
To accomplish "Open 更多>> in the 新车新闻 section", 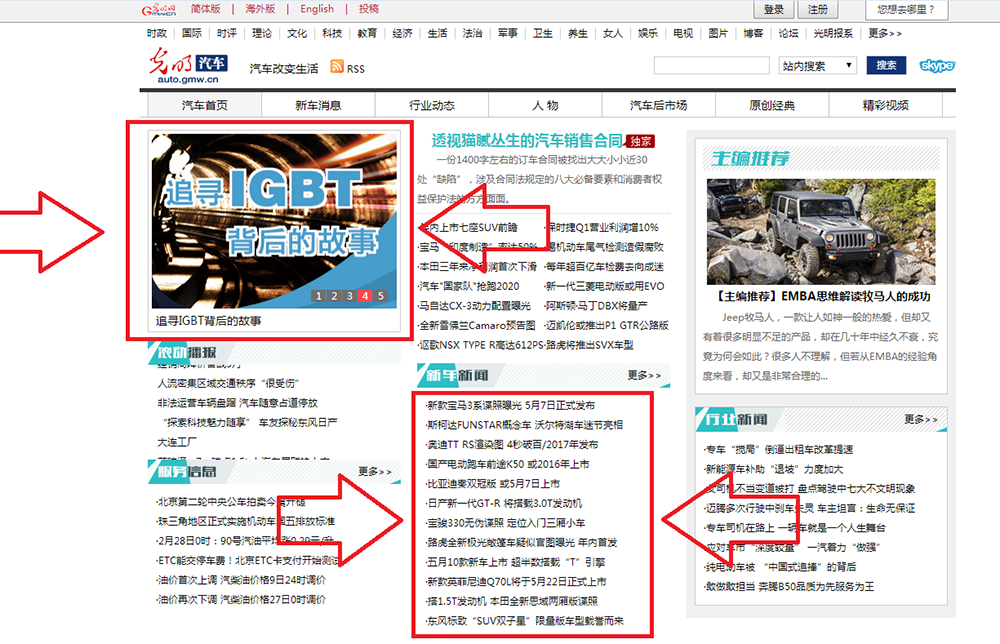I will (x=644, y=375).
